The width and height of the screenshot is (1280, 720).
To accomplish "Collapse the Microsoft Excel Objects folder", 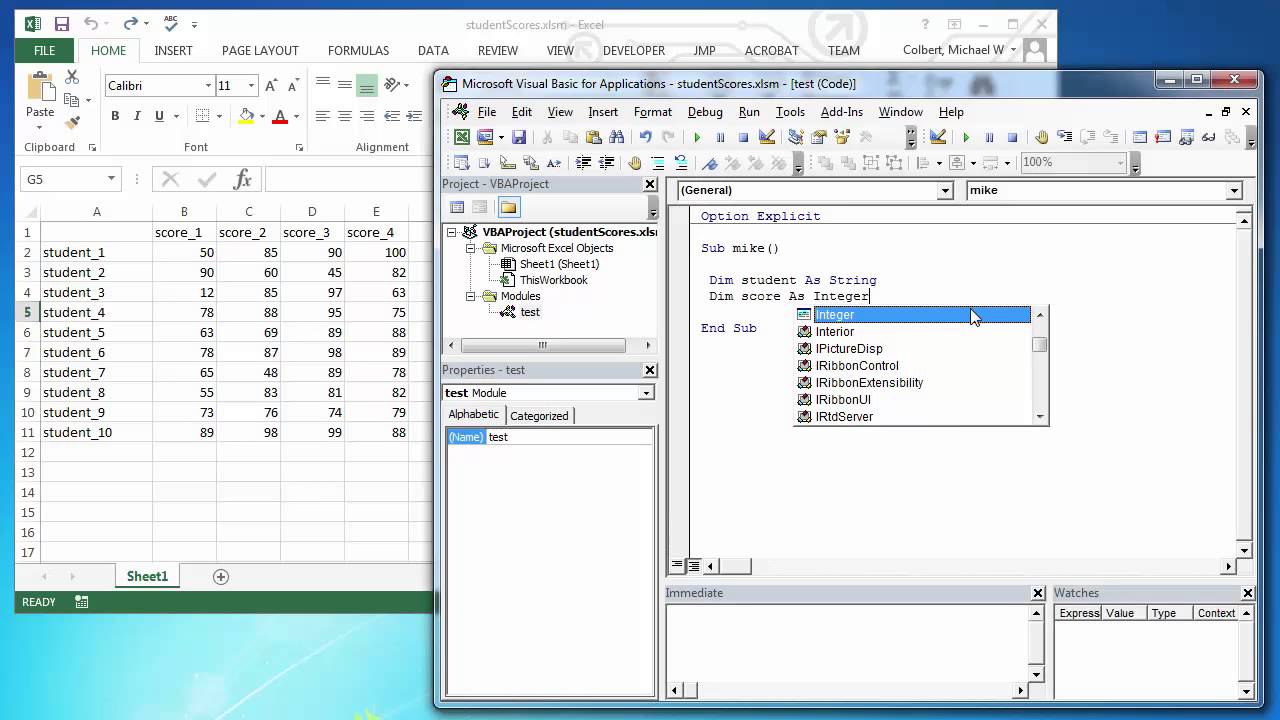I will 470,248.
